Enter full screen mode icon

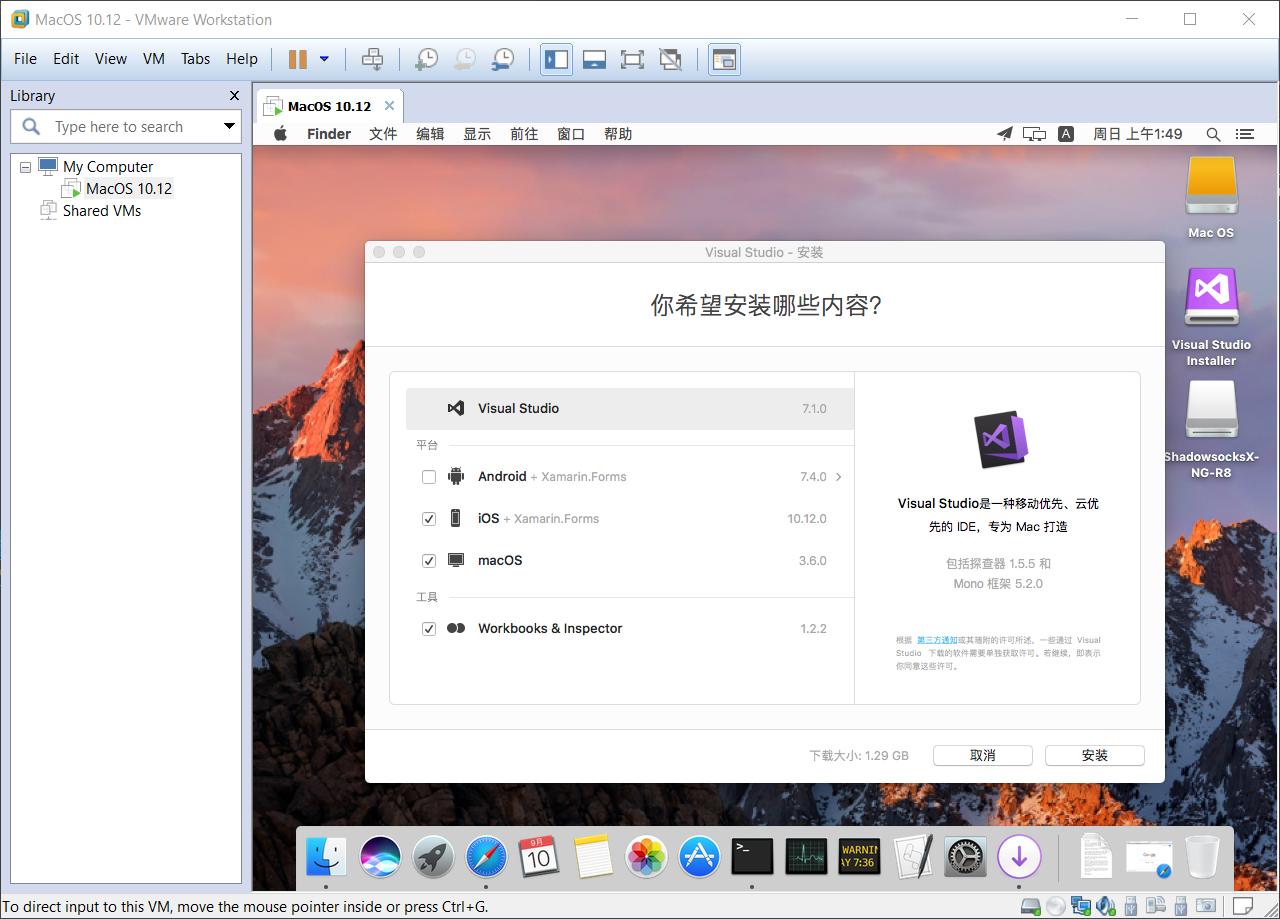(632, 59)
